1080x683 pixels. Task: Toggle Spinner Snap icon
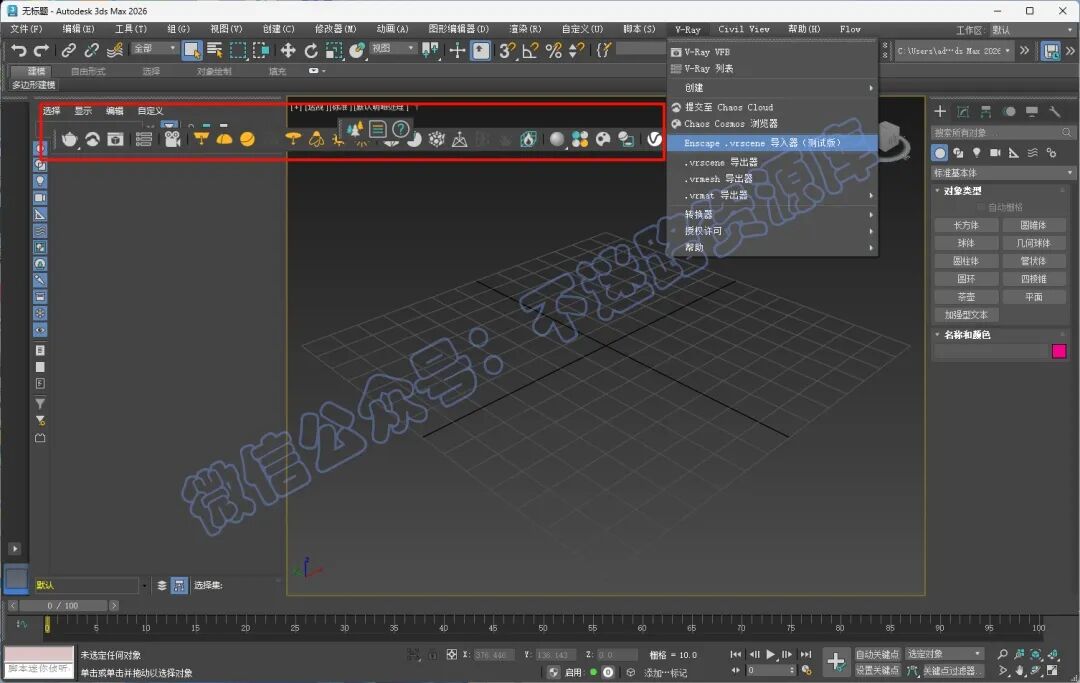click(x=577, y=50)
